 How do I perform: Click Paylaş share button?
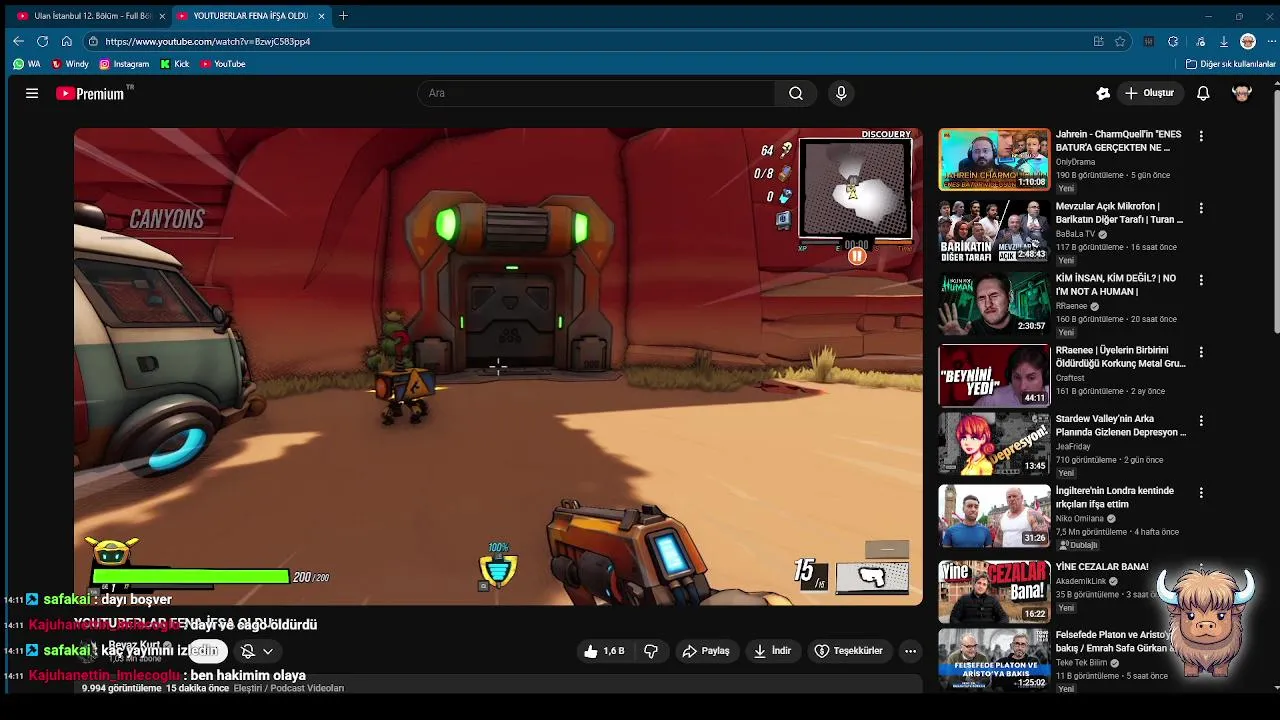(x=706, y=651)
